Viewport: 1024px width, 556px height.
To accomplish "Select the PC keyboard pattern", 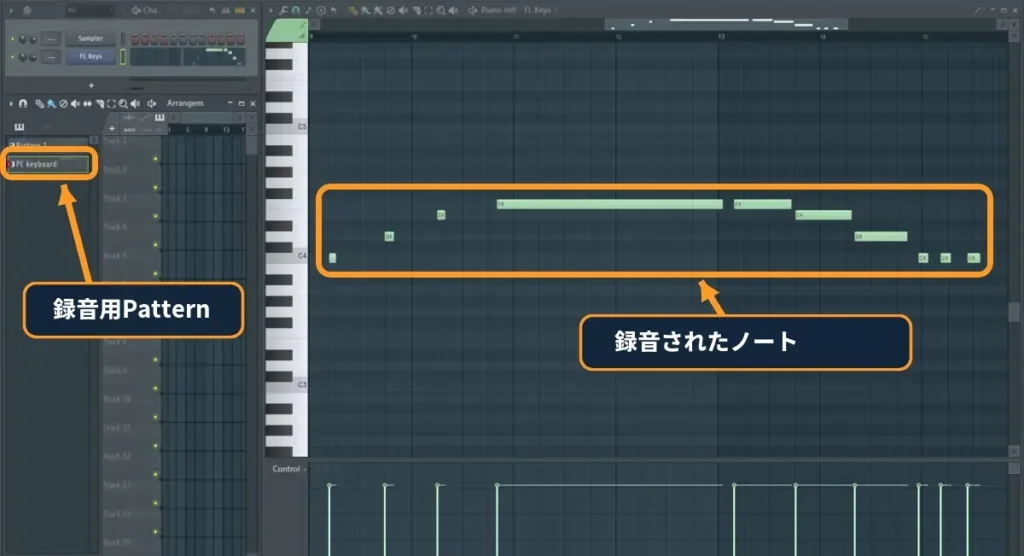I will (x=48, y=164).
